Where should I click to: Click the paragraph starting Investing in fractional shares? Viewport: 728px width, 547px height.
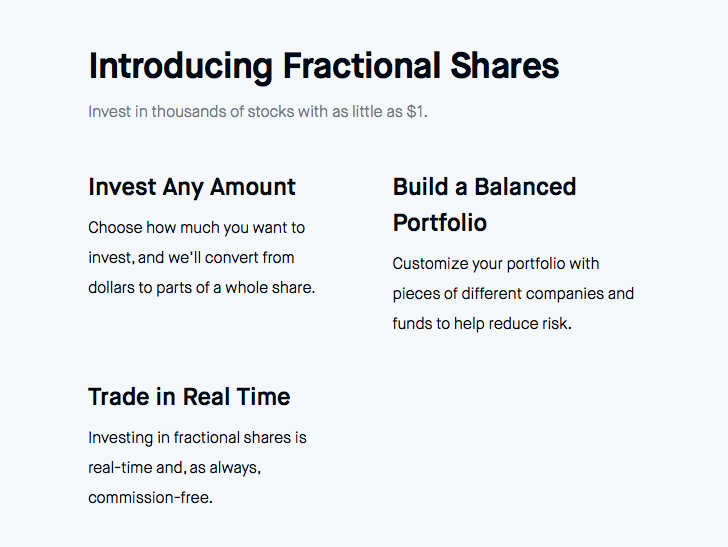[x=197, y=468]
